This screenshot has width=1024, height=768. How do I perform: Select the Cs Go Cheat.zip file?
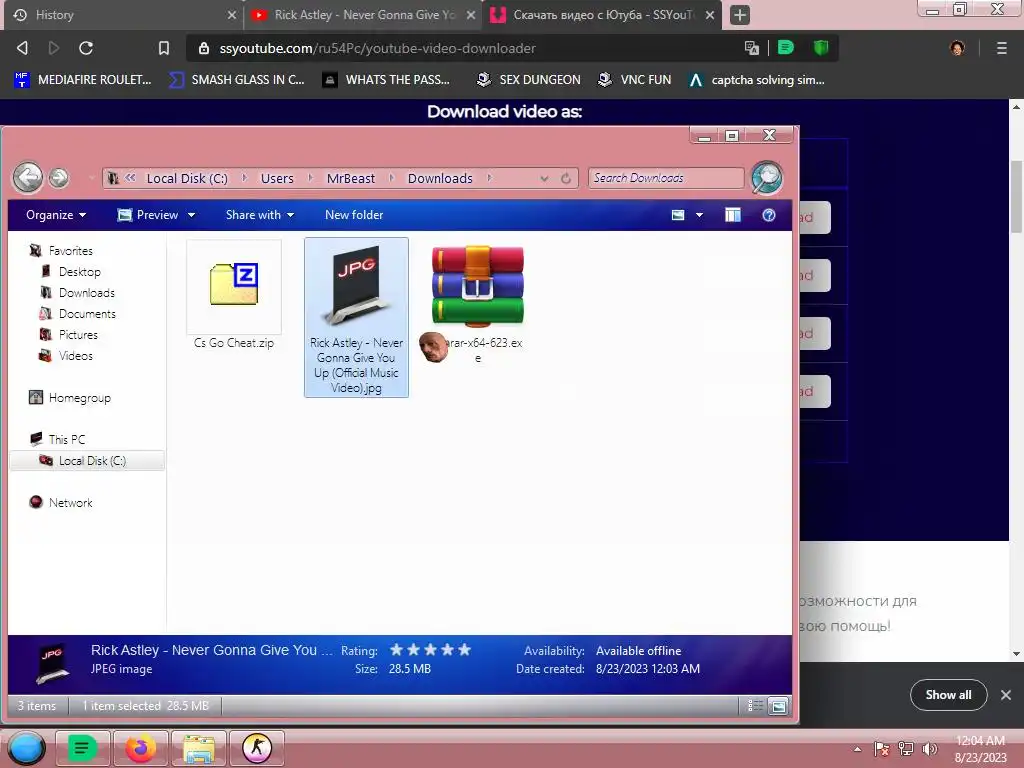234,295
